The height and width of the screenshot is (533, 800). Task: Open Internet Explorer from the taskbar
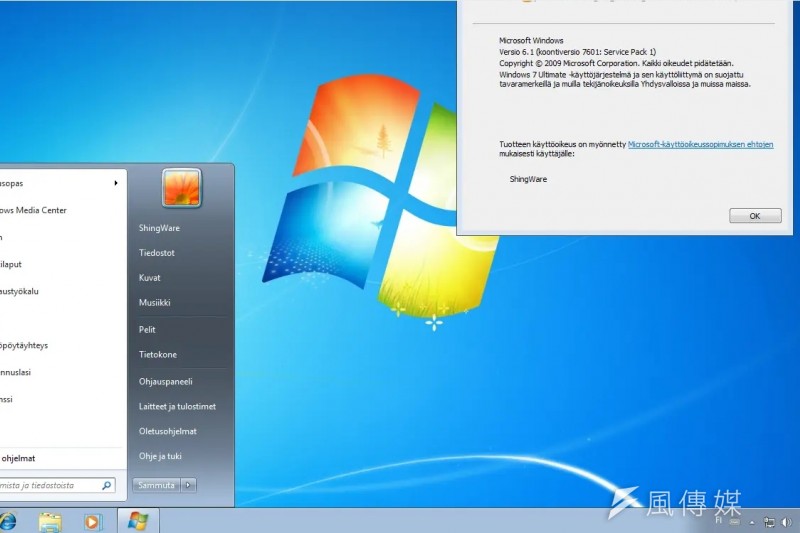(x=7, y=522)
